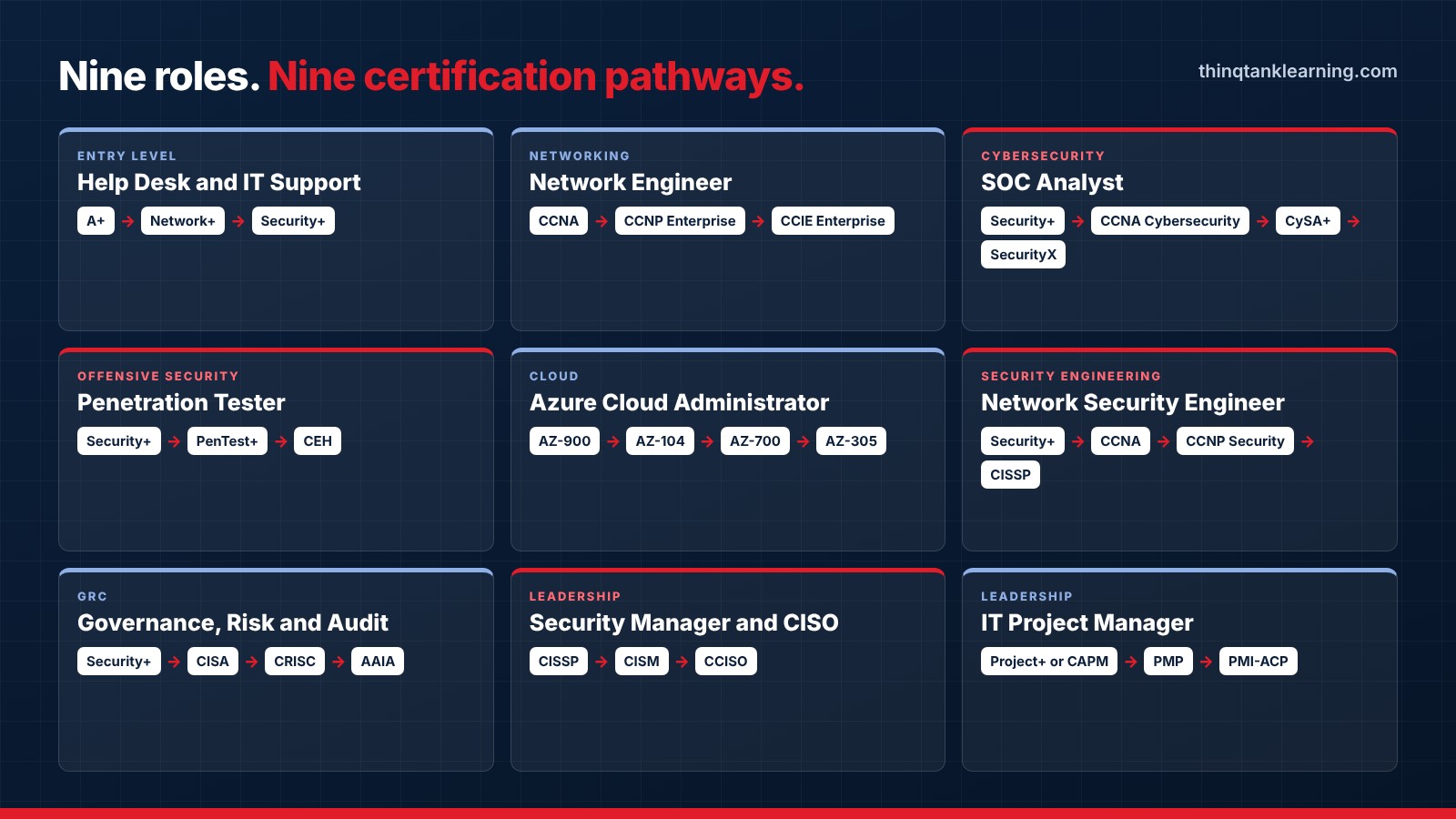Select the Security Manager and CISO heading
Image resolution: width=1456 pixels, height=819 pixels.
pos(684,623)
